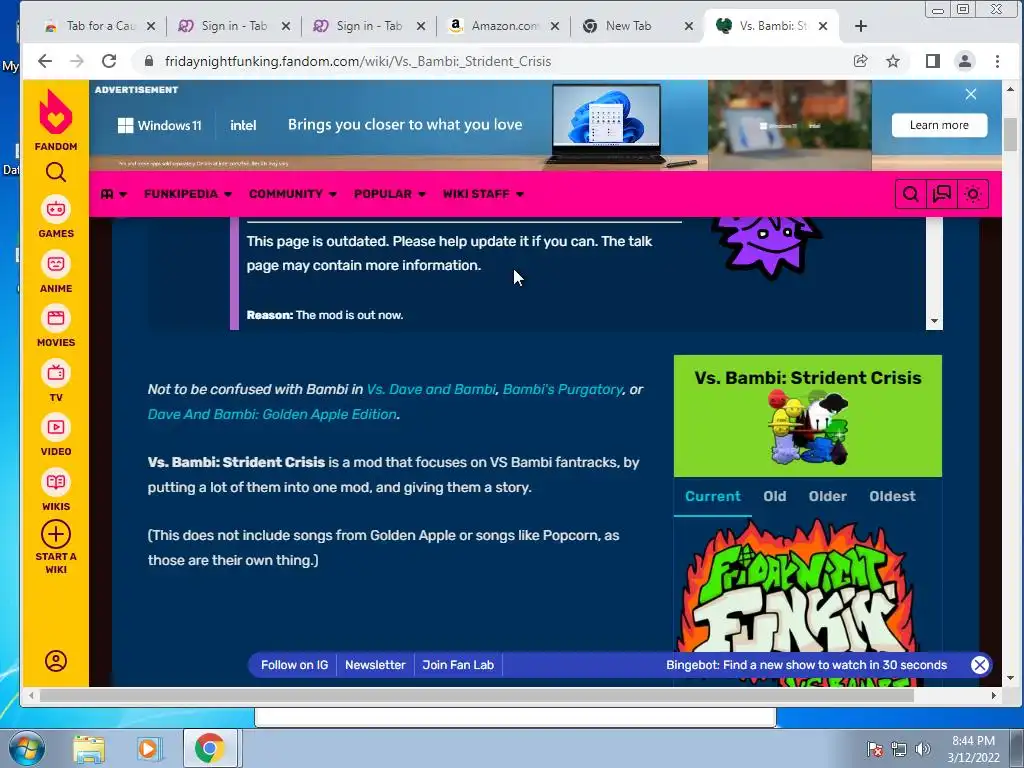Click Follow on IG
This screenshot has height=768, width=1024.
click(295, 665)
